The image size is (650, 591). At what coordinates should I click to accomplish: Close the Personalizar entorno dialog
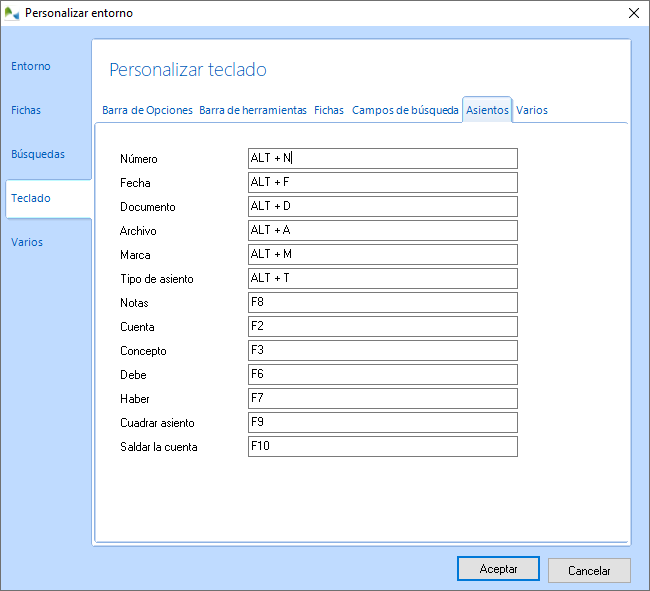[x=633, y=13]
